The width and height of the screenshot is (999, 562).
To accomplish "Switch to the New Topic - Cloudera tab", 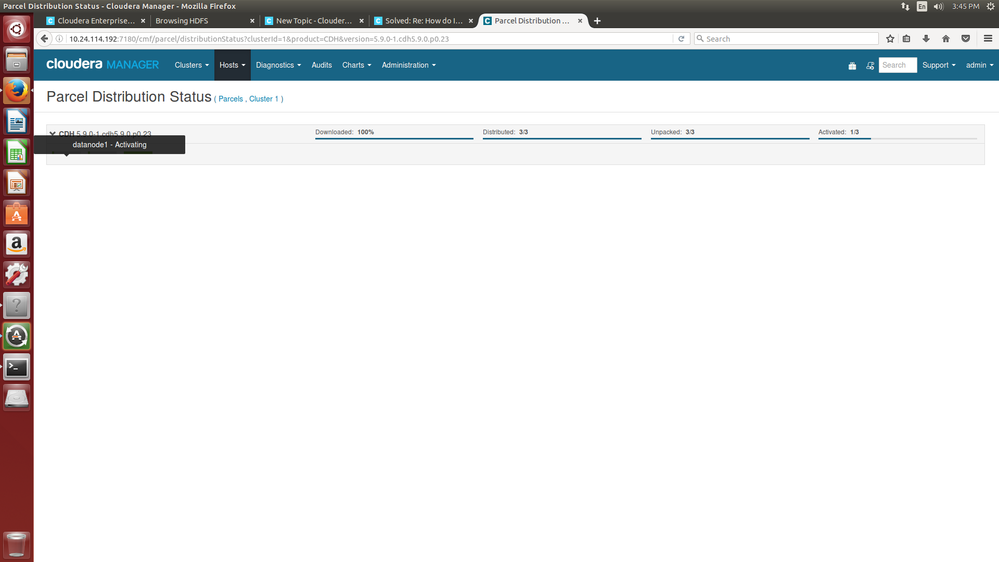I will pos(313,21).
